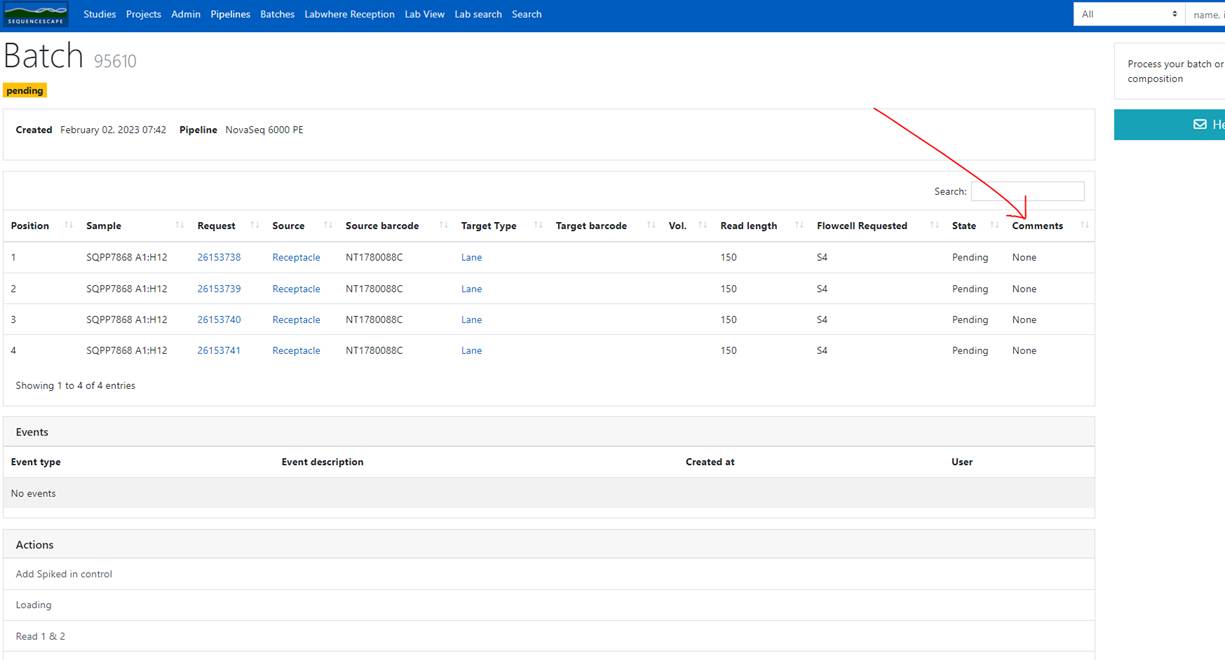Open the Batches menu
The height and width of the screenshot is (660, 1225).
click(x=277, y=14)
